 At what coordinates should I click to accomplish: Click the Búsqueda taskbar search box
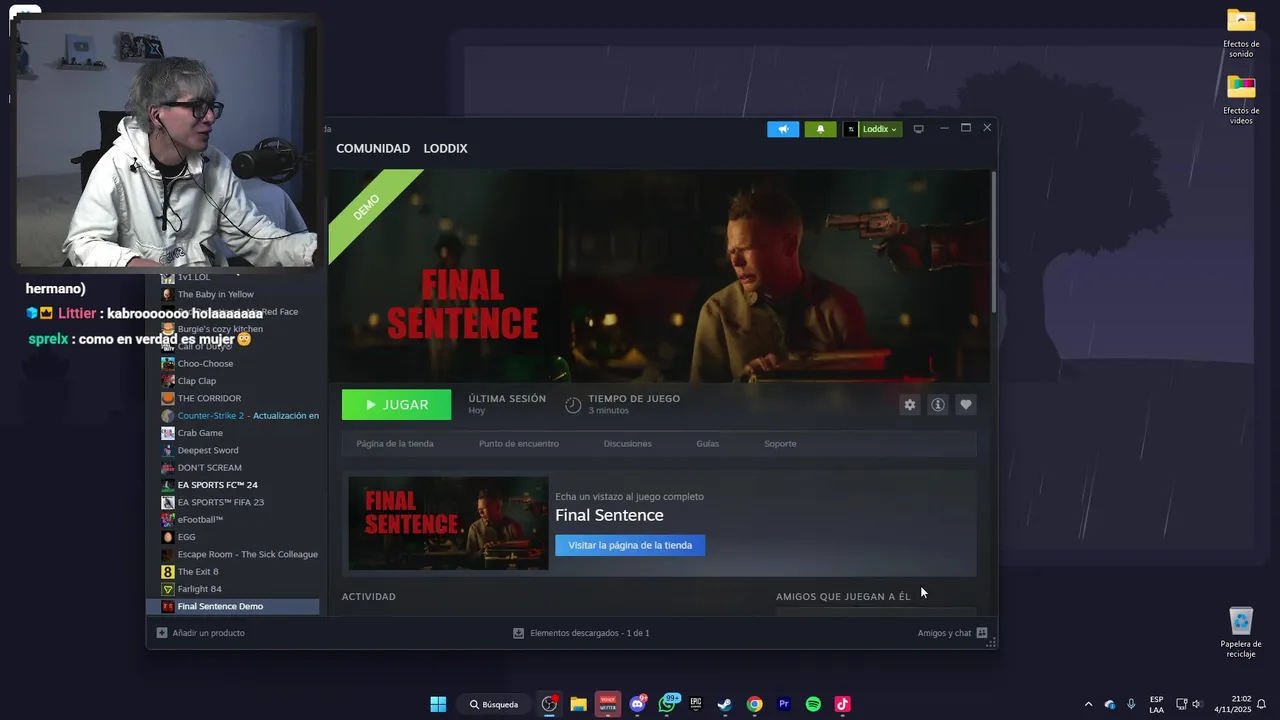tap(494, 704)
